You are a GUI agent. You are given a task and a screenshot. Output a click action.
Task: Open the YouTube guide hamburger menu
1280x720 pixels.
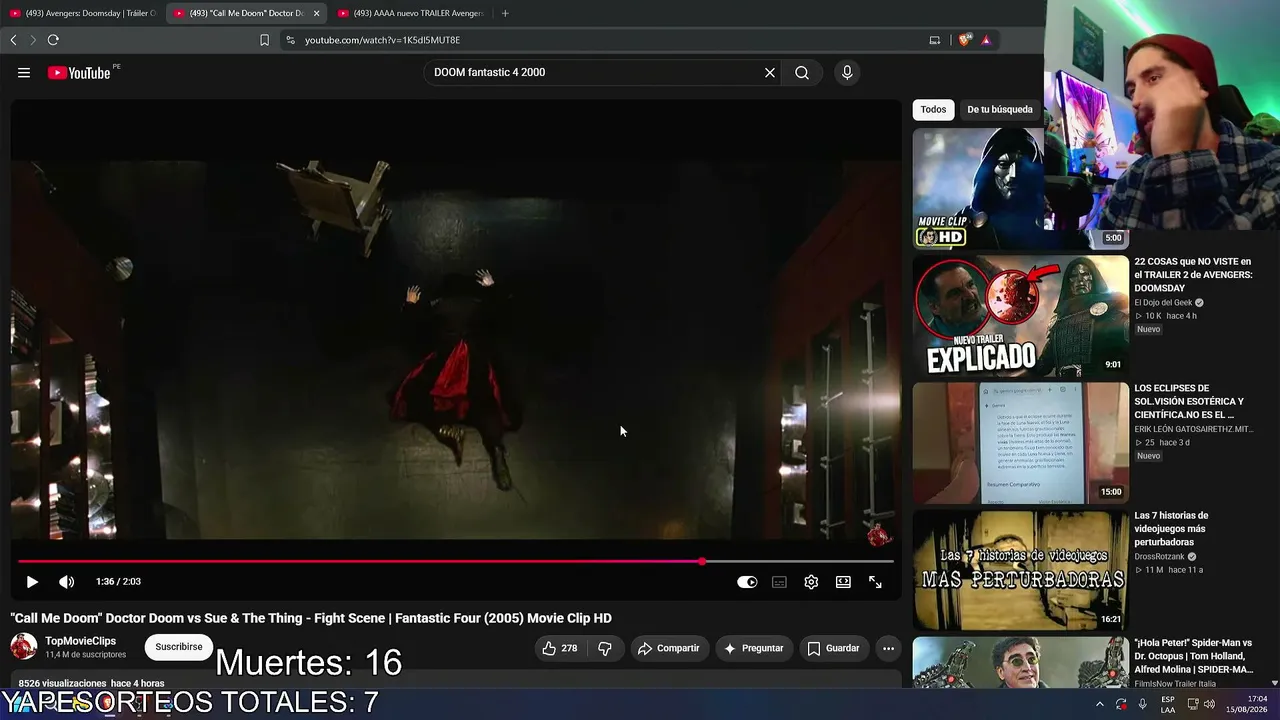pyautogui.click(x=24, y=73)
